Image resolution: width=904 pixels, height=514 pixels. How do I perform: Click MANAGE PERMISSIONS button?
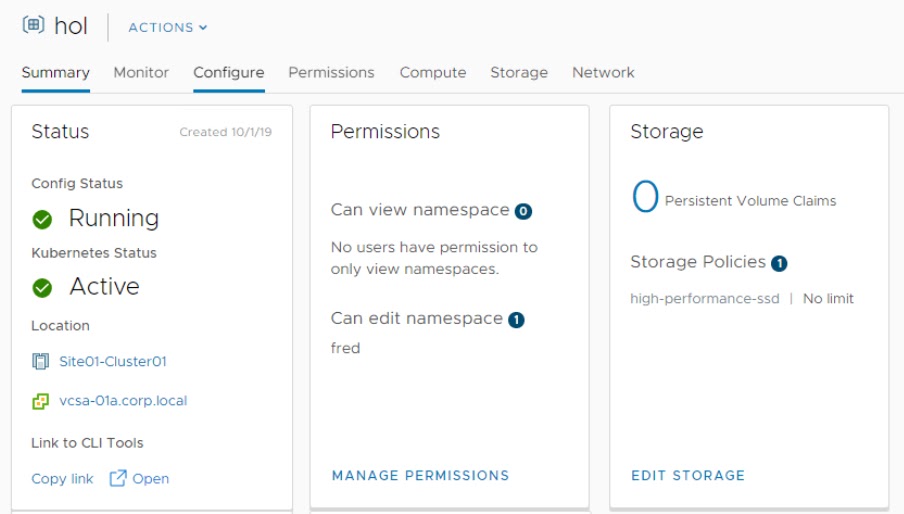click(x=420, y=475)
